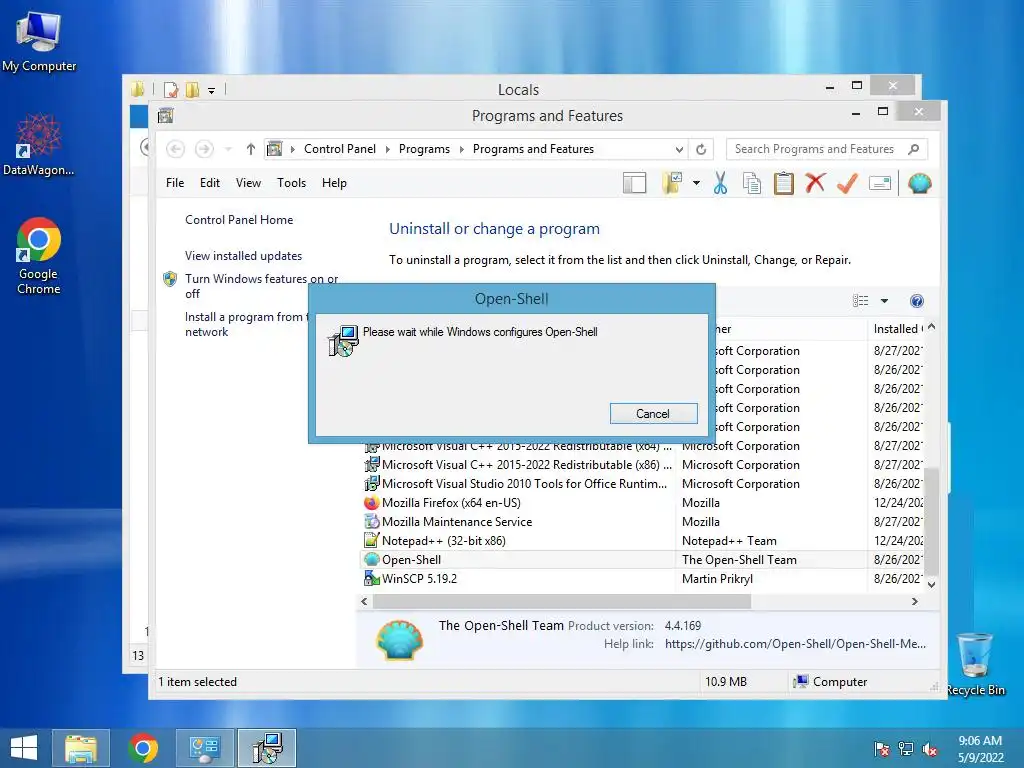Click the Move To folder toolbar icon
The width and height of the screenshot is (1024, 768).
(x=671, y=184)
